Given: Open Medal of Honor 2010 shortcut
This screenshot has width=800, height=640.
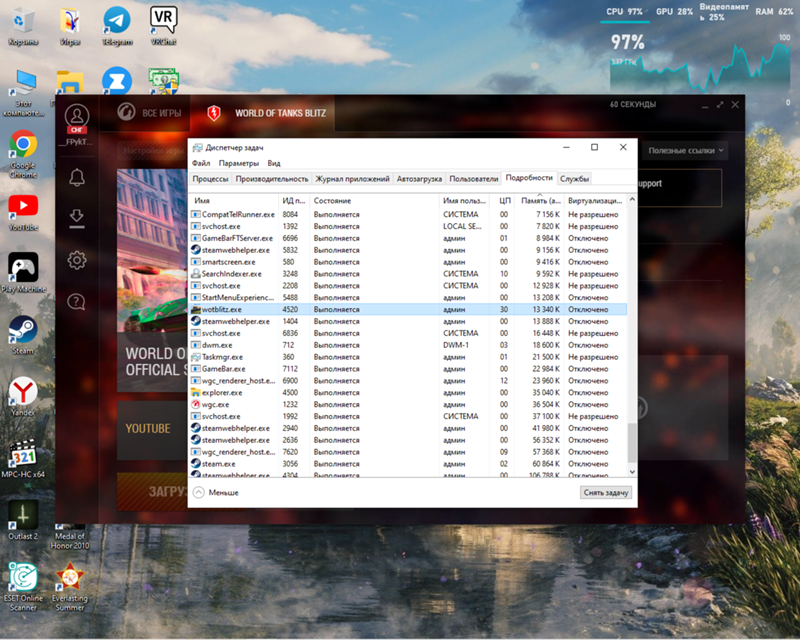Looking at the screenshot, I should 70,537.
